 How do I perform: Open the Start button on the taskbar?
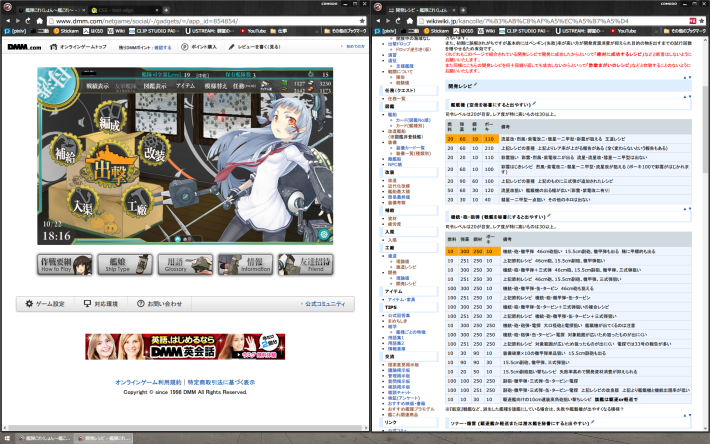[x=7, y=438]
